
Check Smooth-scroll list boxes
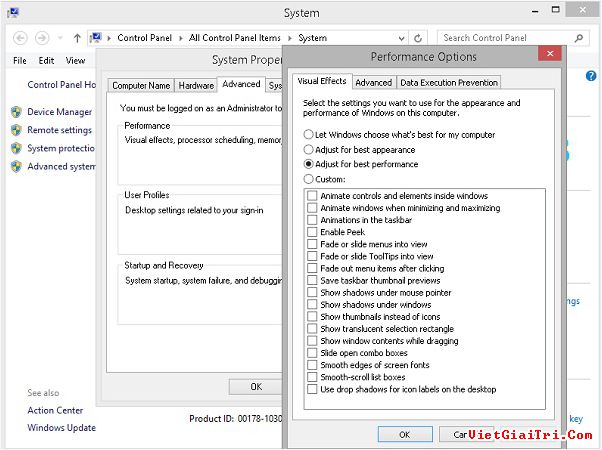click(x=312, y=377)
